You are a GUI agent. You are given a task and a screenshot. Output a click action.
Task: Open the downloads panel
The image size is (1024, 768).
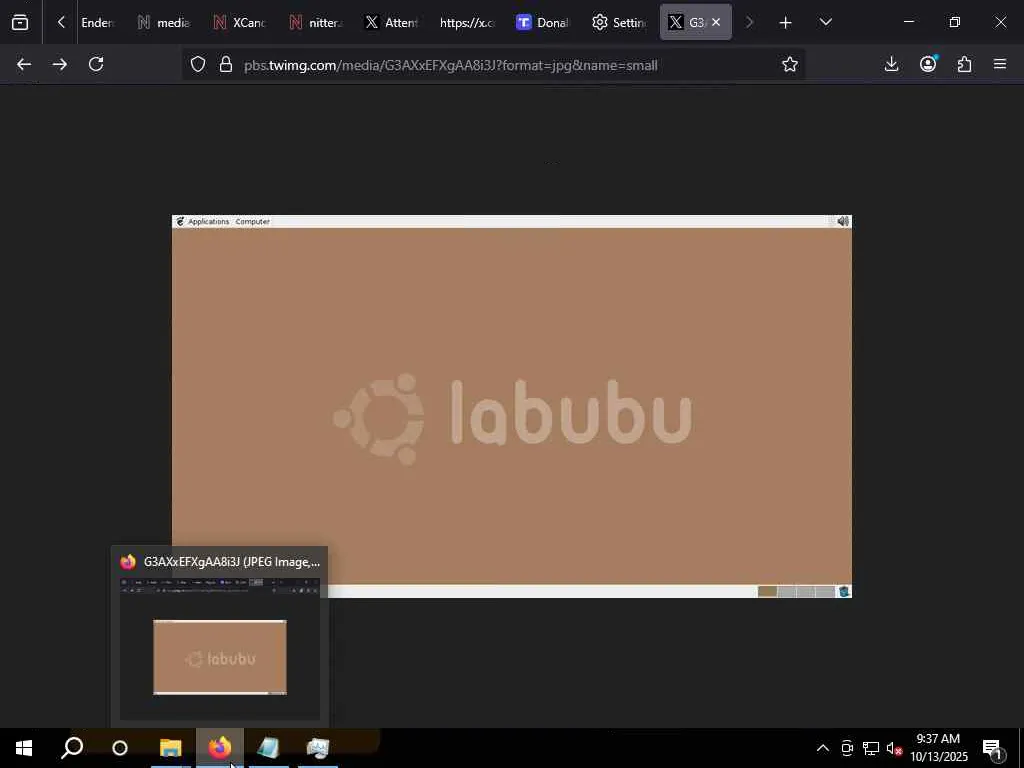891,64
